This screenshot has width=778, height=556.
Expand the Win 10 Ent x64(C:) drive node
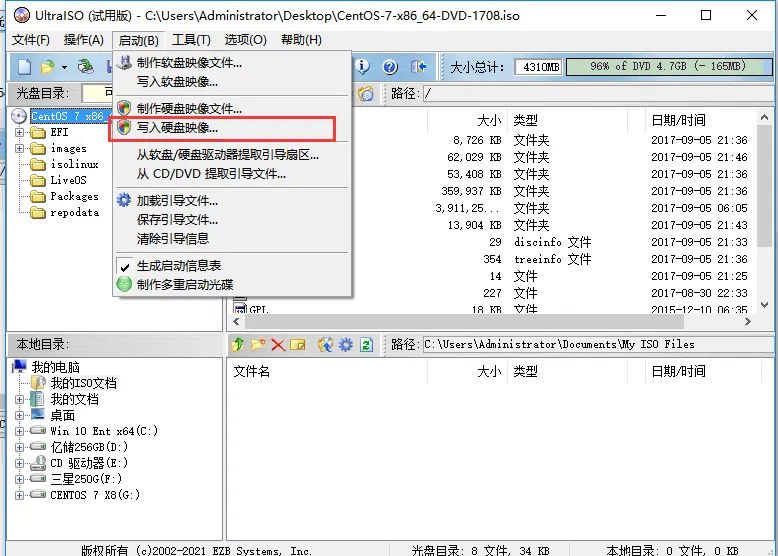coord(19,431)
